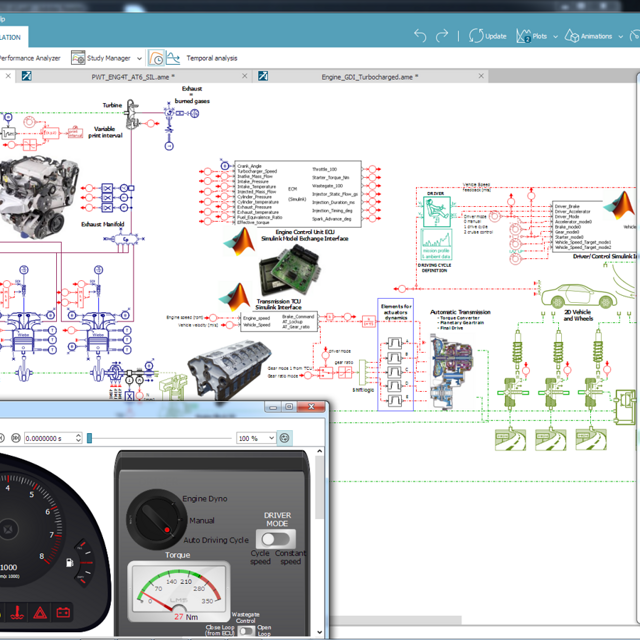Image resolution: width=640 pixels, height=640 pixels.
Task: Close the Engine_GDI_Turbocharged.ame tab
Action: (x=481, y=76)
